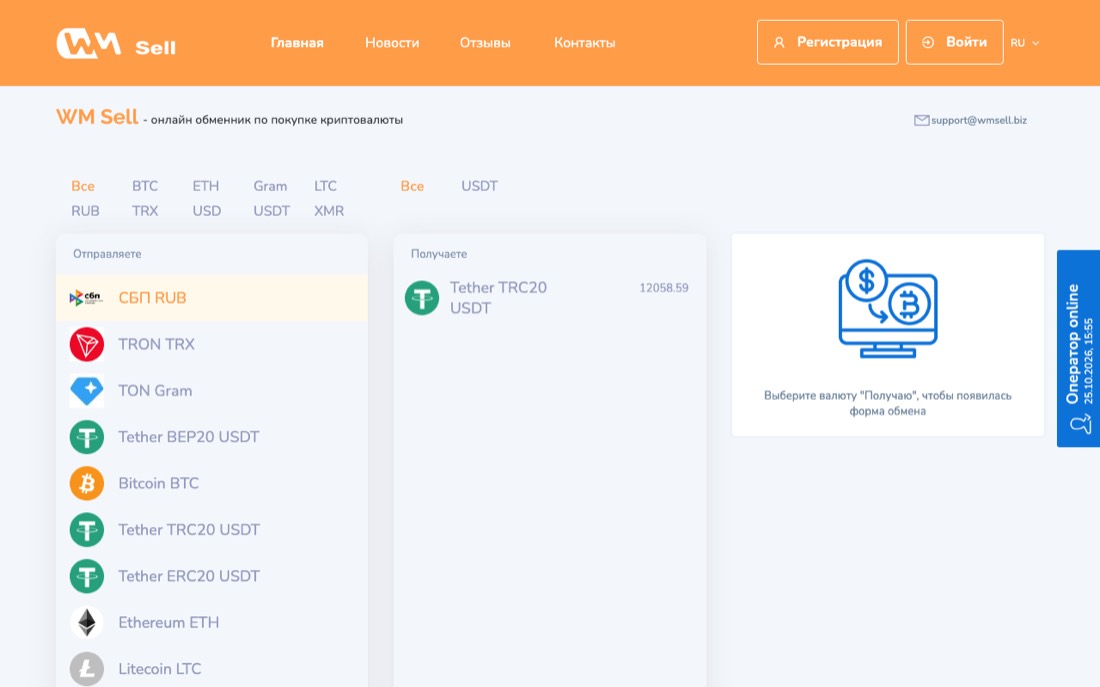Filter send currencies by USD
The height and width of the screenshot is (687, 1100).
pyautogui.click(x=207, y=211)
